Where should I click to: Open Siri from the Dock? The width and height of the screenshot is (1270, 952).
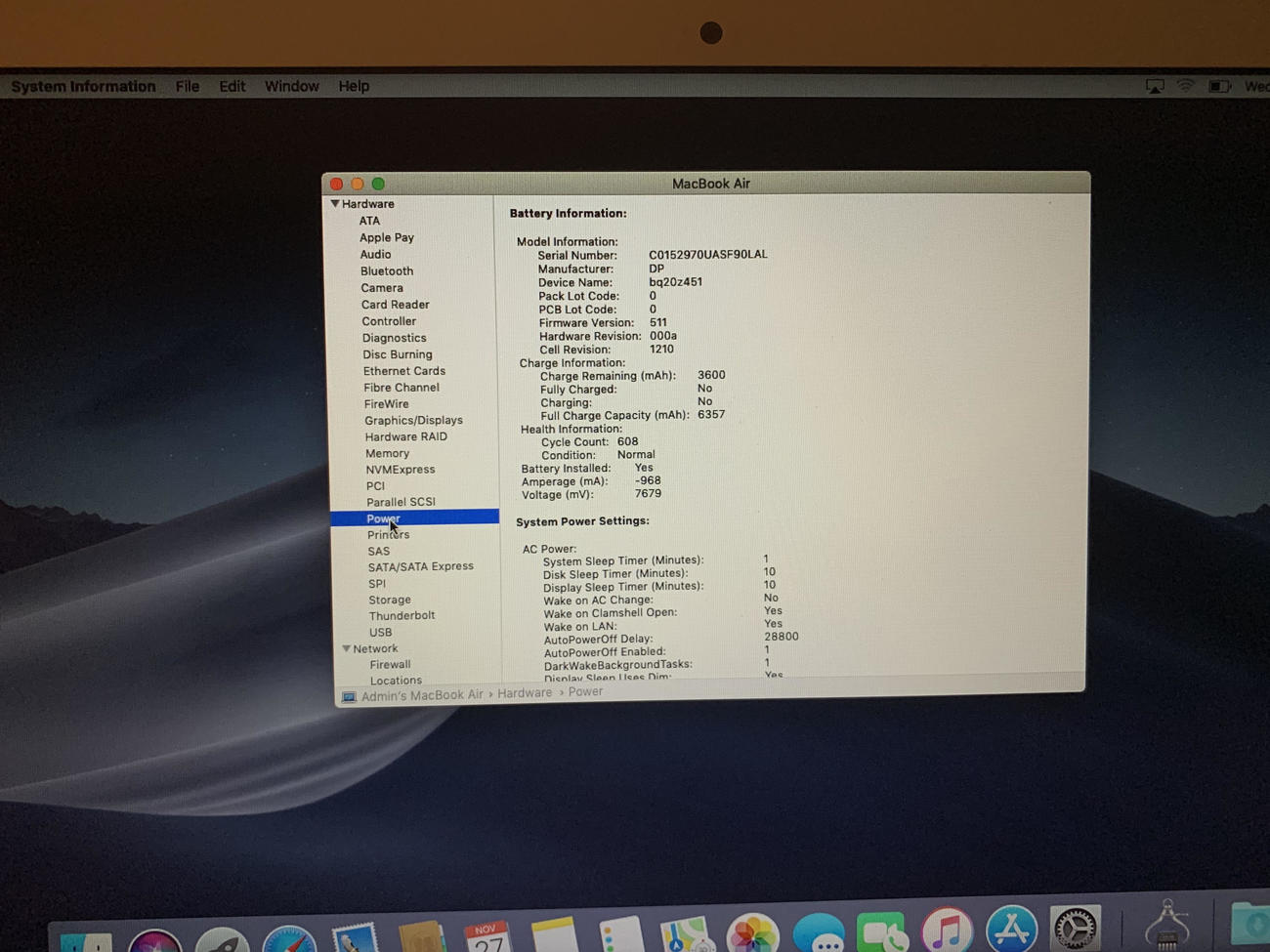coord(155,942)
